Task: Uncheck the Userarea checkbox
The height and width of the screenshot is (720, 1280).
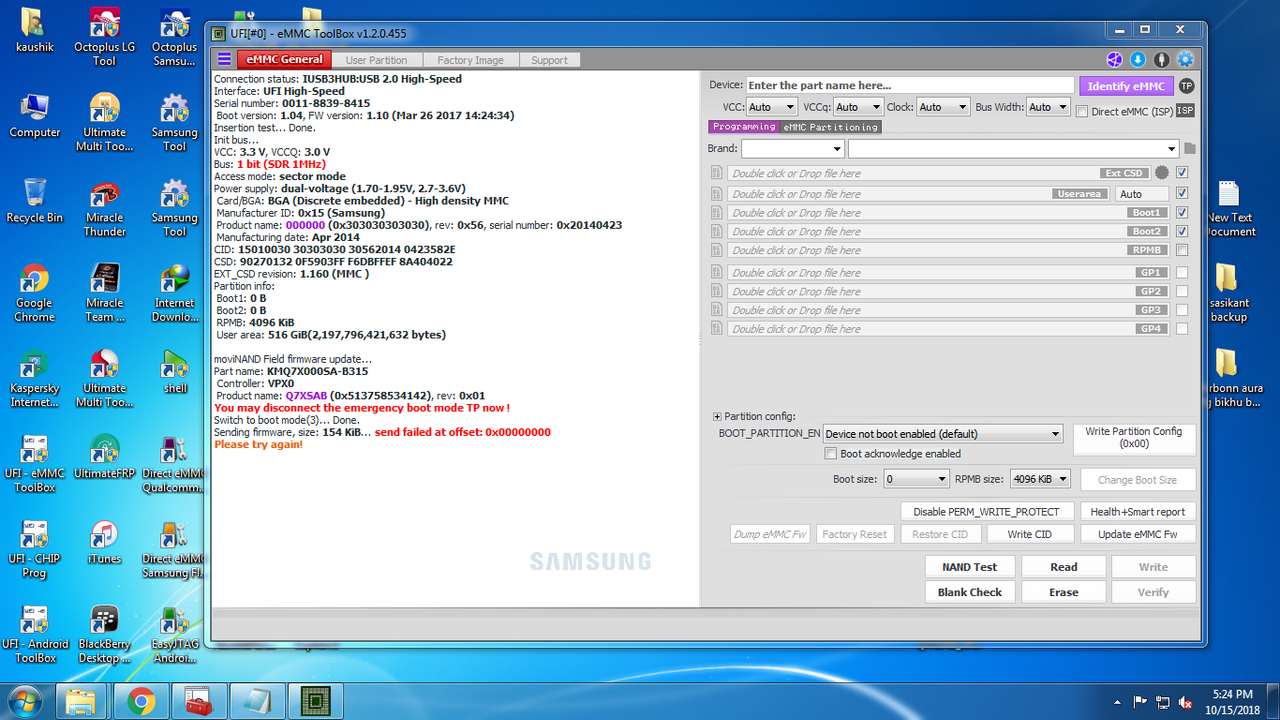Action: (1182, 193)
